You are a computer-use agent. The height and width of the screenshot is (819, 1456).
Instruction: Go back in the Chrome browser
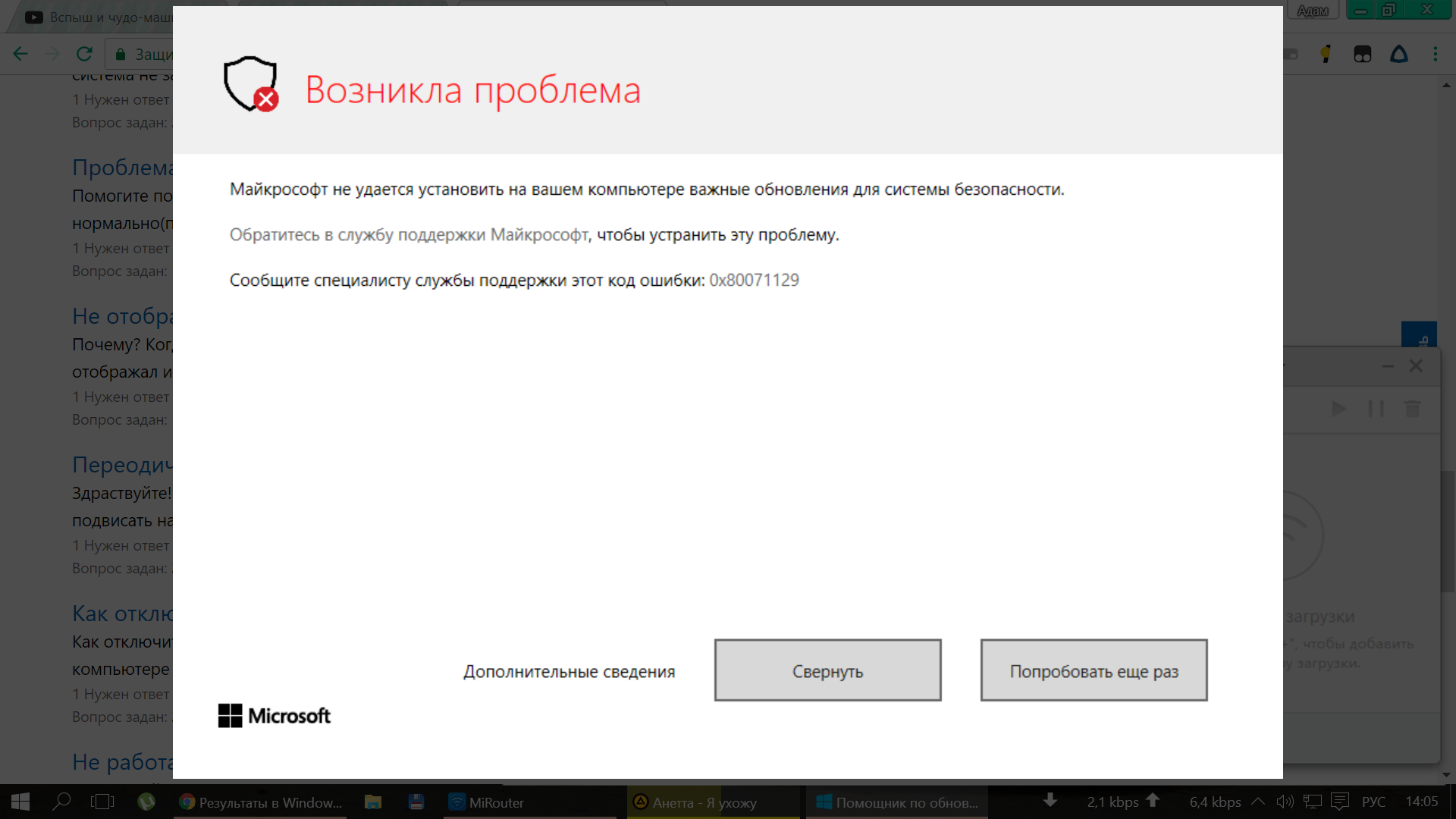pyautogui.click(x=20, y=54)
